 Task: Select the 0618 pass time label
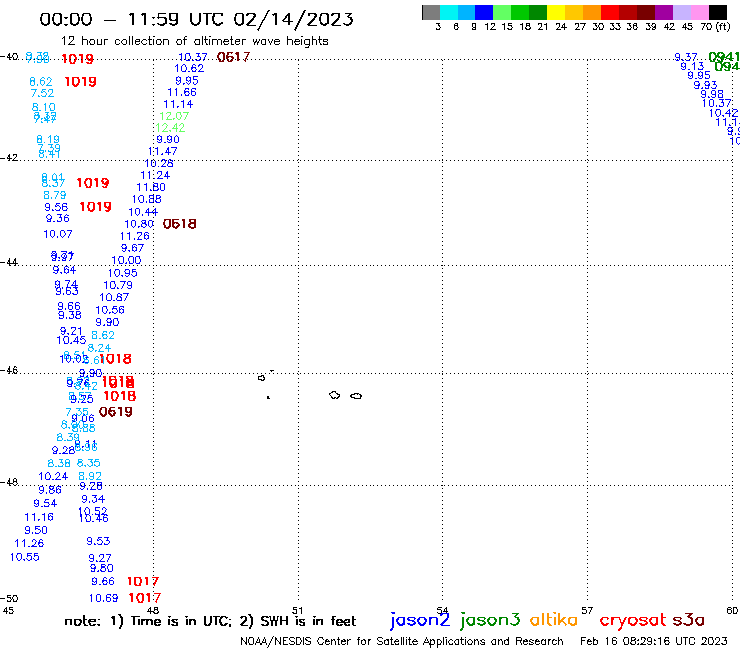pos(179,224)
